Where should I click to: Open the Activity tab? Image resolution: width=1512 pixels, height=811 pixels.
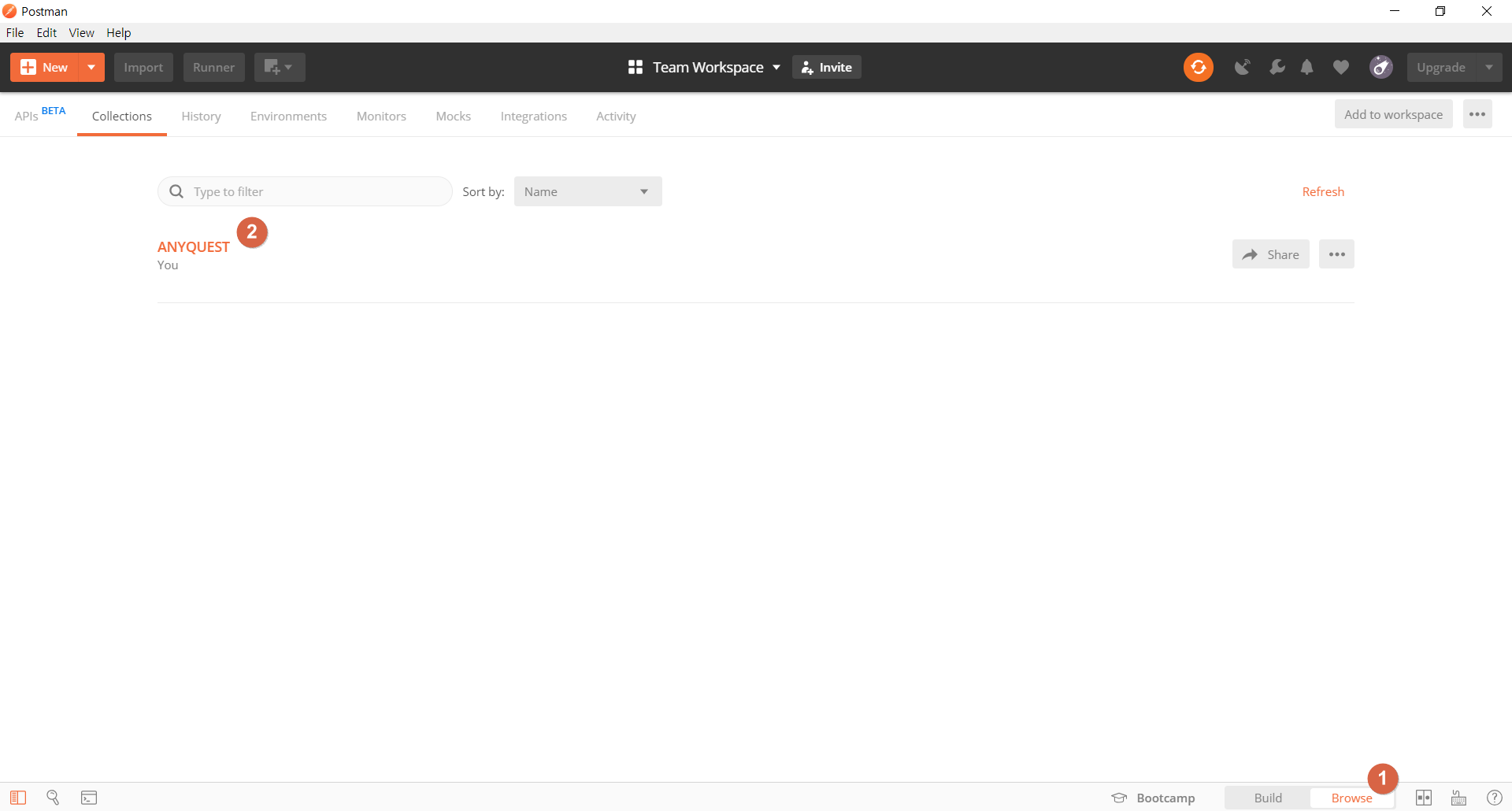pyautogui.click(x=616, y=116)
